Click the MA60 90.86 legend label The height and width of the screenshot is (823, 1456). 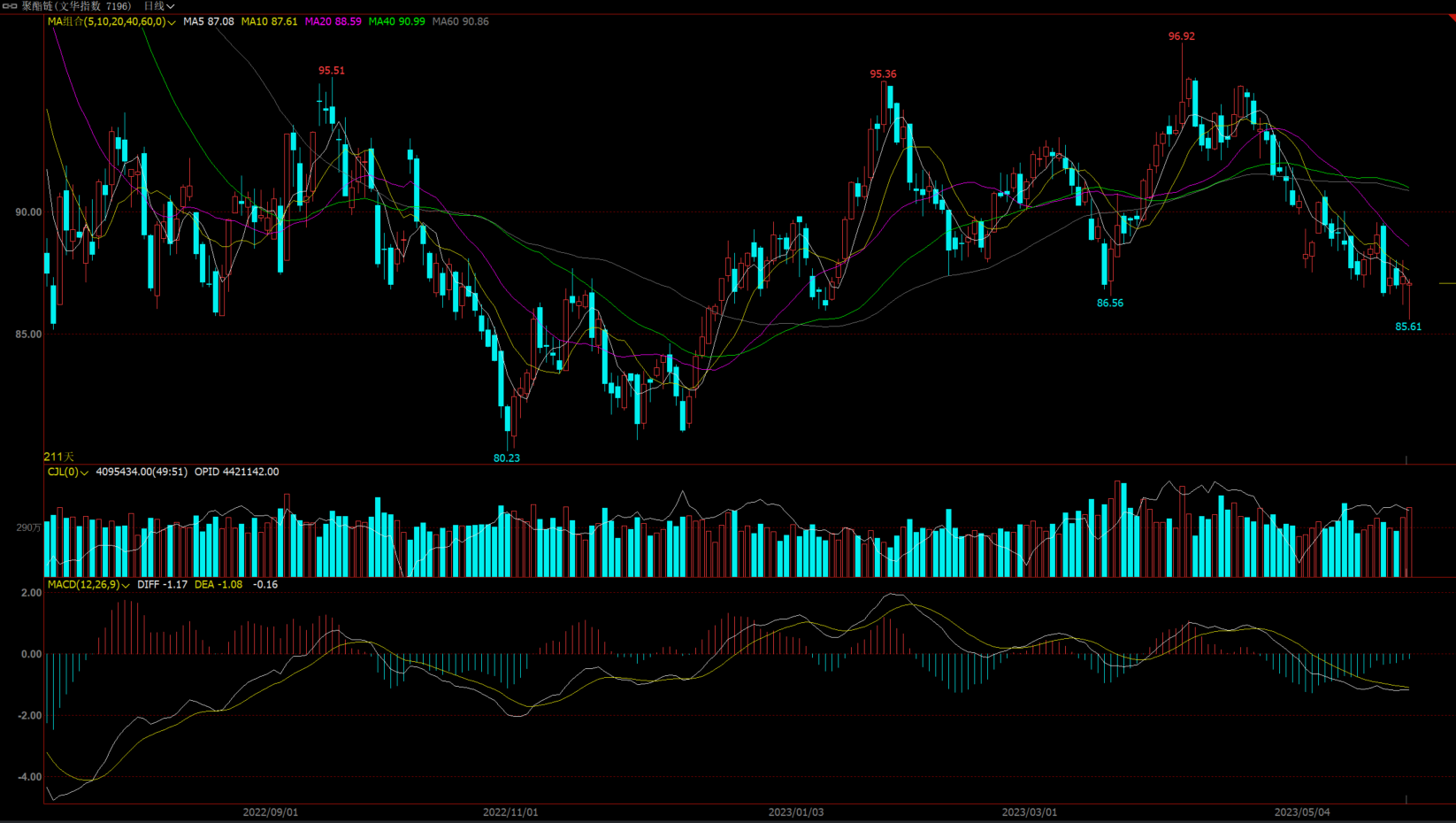460,21
